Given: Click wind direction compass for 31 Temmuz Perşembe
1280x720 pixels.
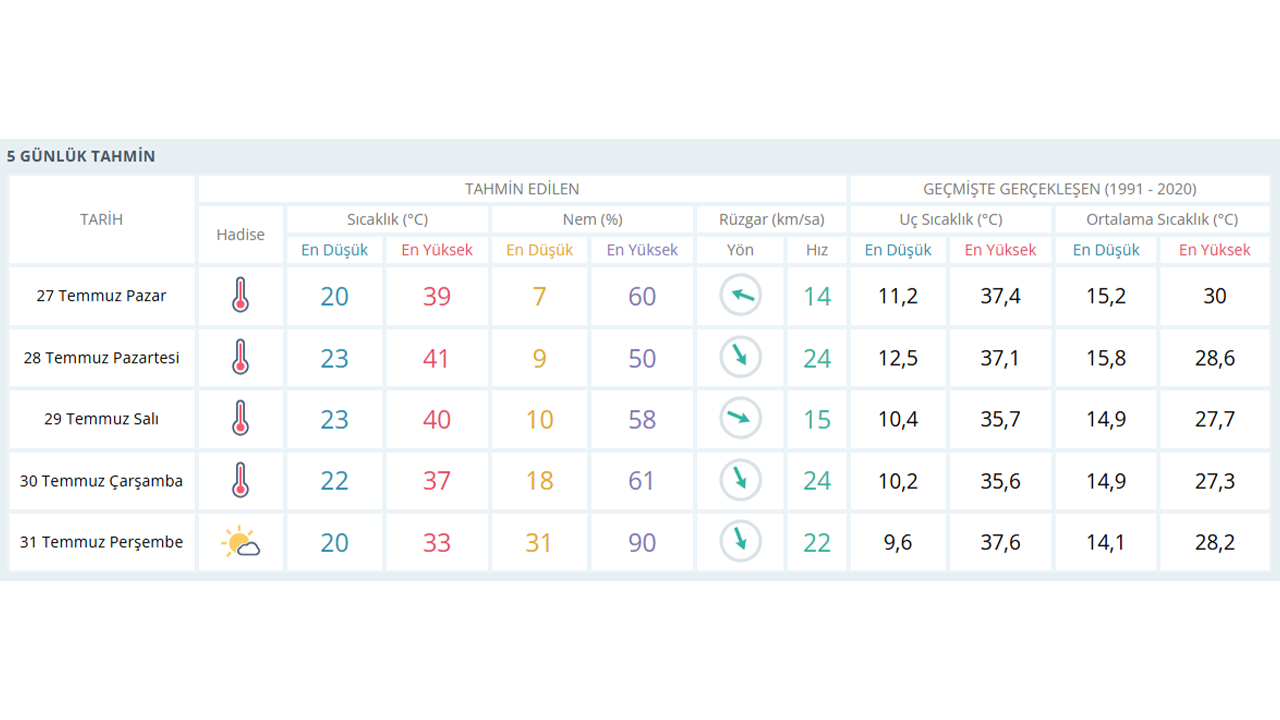Looking at the screenshot, I should coord(740,542).
